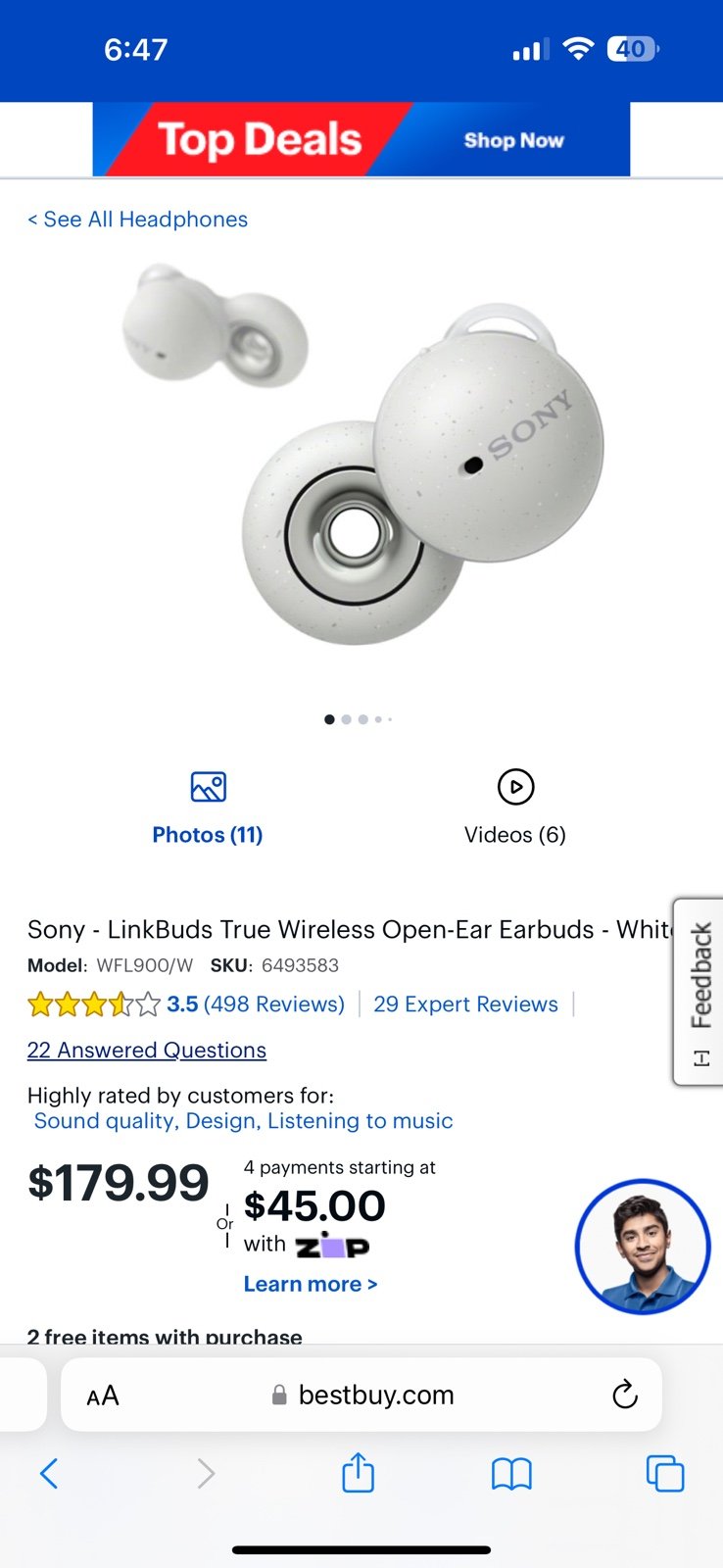
Task: Go back to See All Headphones
Action: coord(137,220)
